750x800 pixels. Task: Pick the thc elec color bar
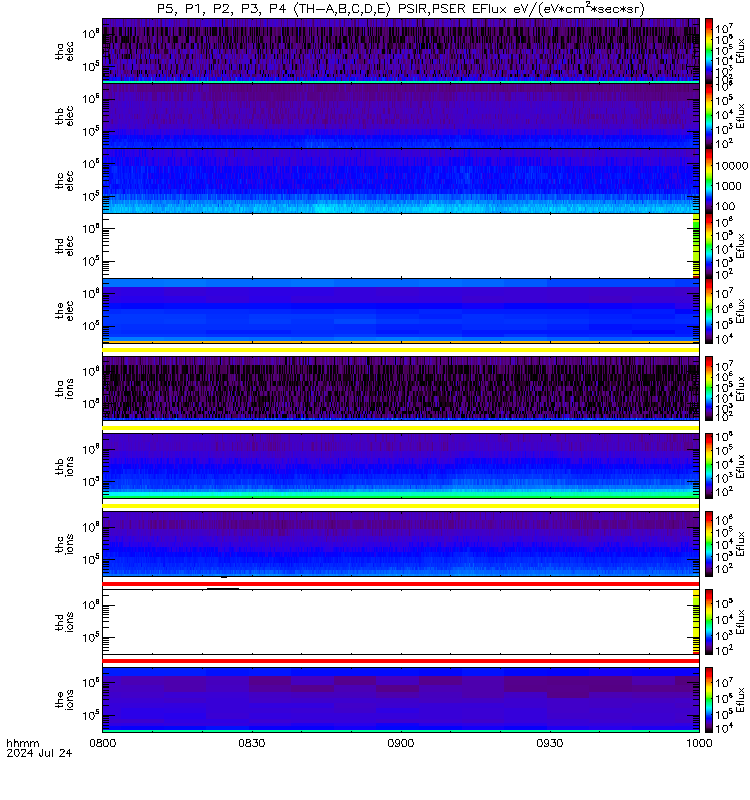click(709, 181)
